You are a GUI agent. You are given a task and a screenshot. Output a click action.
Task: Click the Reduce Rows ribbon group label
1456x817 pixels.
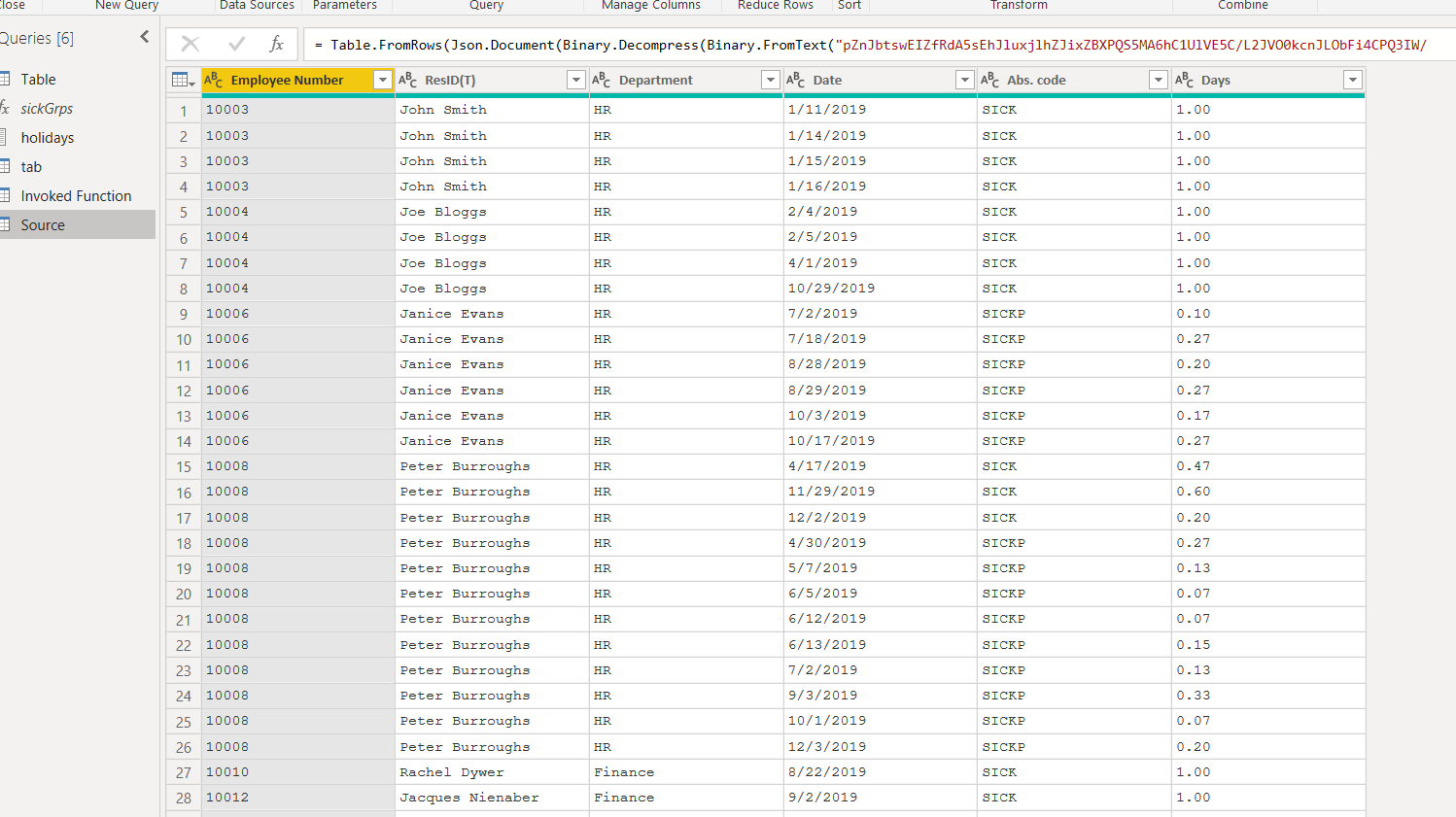pyautogui.click(x=776, y=5)
